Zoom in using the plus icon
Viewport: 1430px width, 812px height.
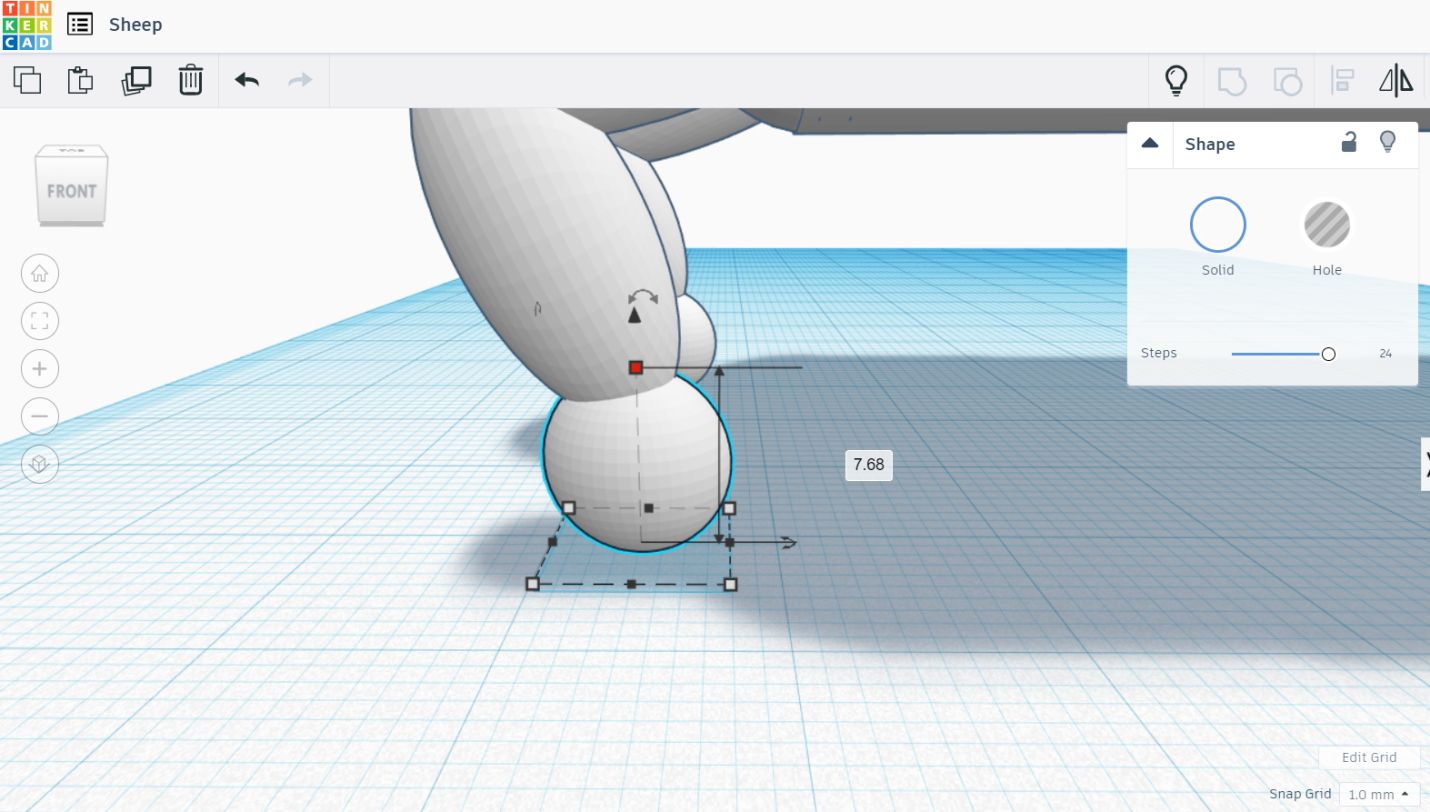(39, 368)
